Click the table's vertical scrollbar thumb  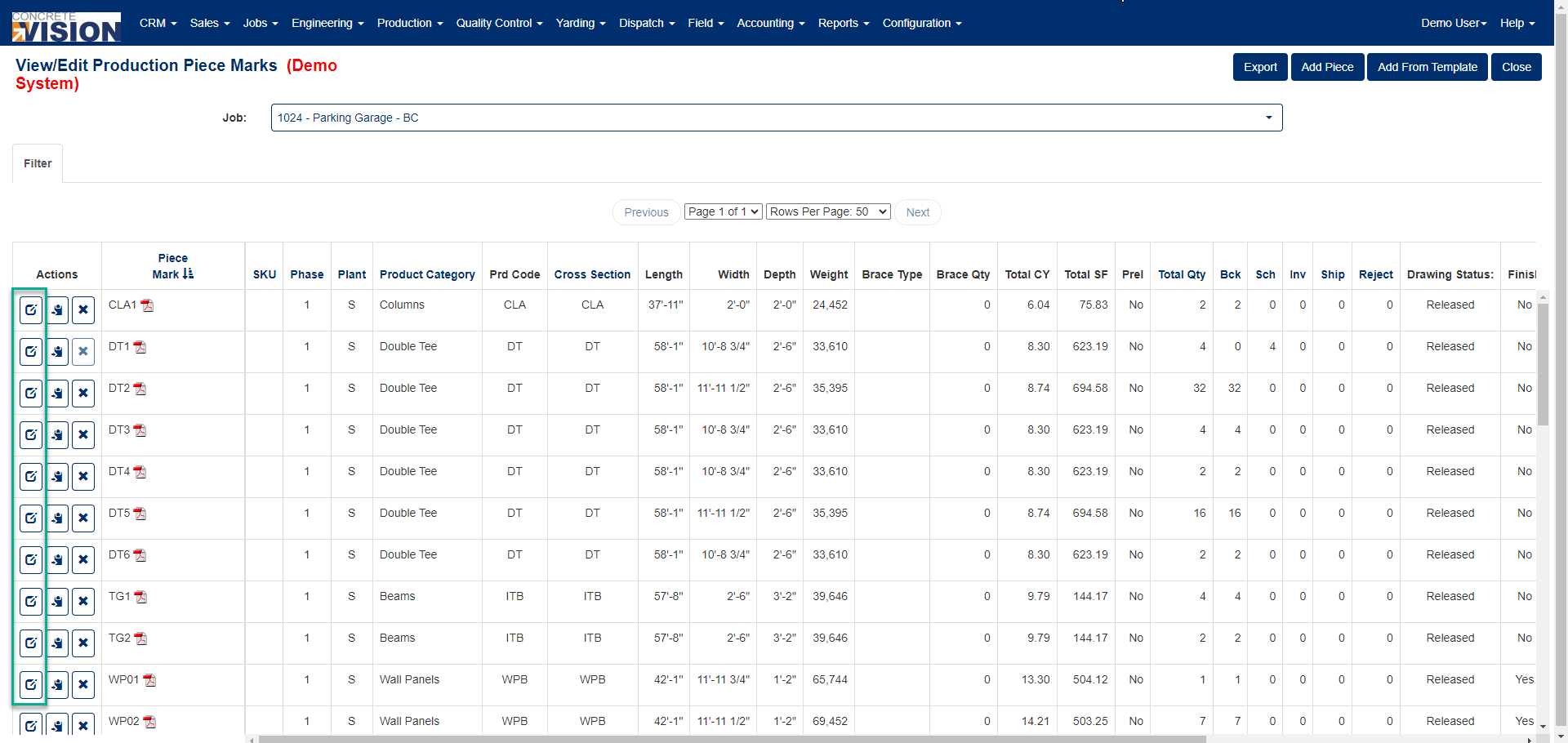[x=1543, y=364]
